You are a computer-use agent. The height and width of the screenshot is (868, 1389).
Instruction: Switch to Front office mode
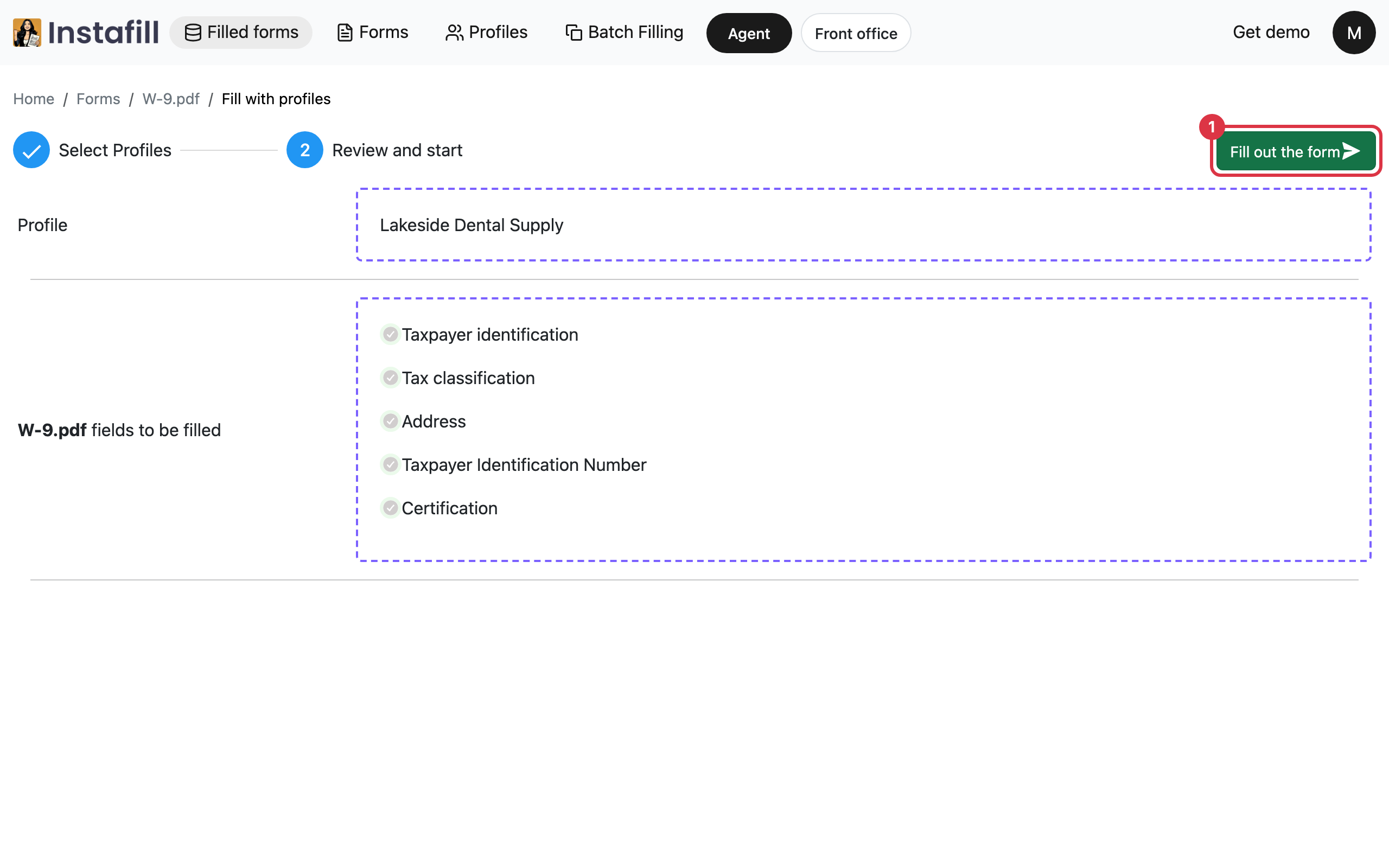(x=855, y=33)
